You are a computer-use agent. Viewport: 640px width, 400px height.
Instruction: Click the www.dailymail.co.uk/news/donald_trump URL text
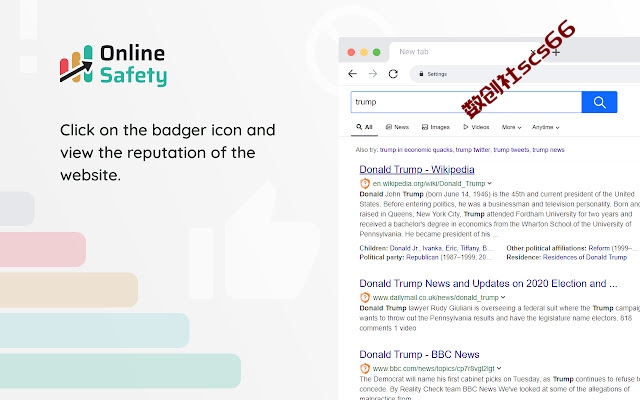click(436, 298)
